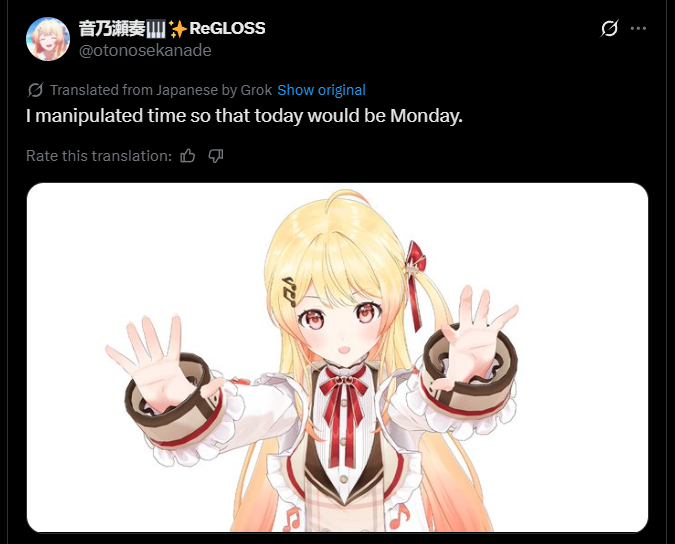Image resolution: width=675 pixels, height=544 pixels.
Task: Rate the translation with thumbs up
Action: coord(188,156)
